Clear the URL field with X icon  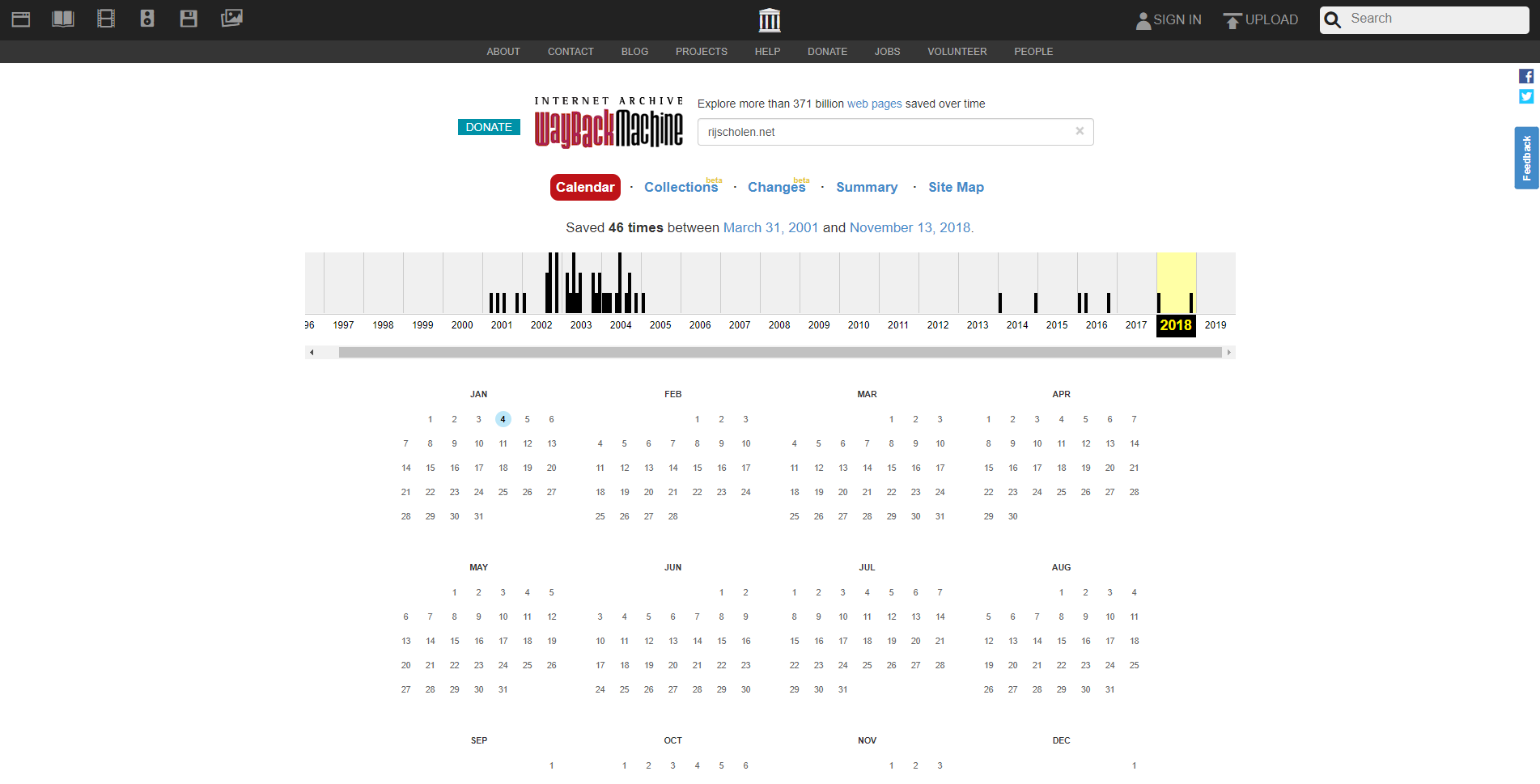click(x=1080, y=131)
